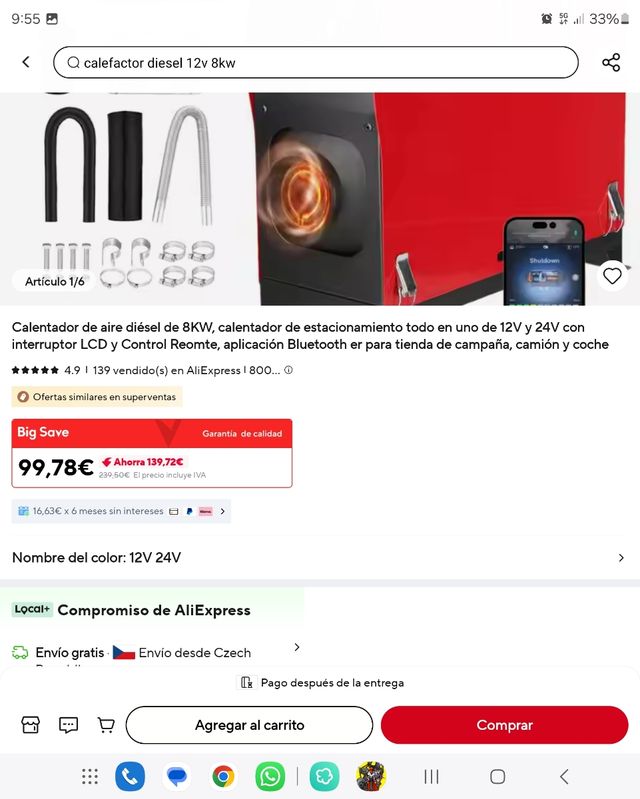Image resolution: width=640 pixels, height=799 pixels.
Task: Tap the rating info circle icon
Action: point(288,370)
